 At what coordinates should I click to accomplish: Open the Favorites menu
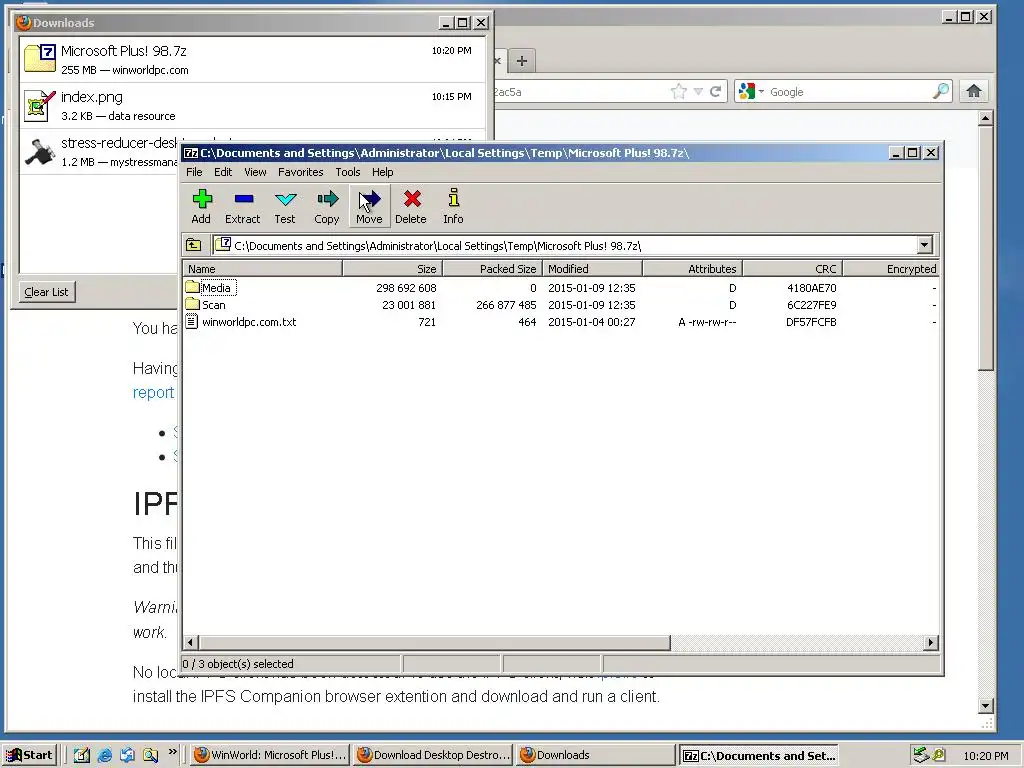300,172
